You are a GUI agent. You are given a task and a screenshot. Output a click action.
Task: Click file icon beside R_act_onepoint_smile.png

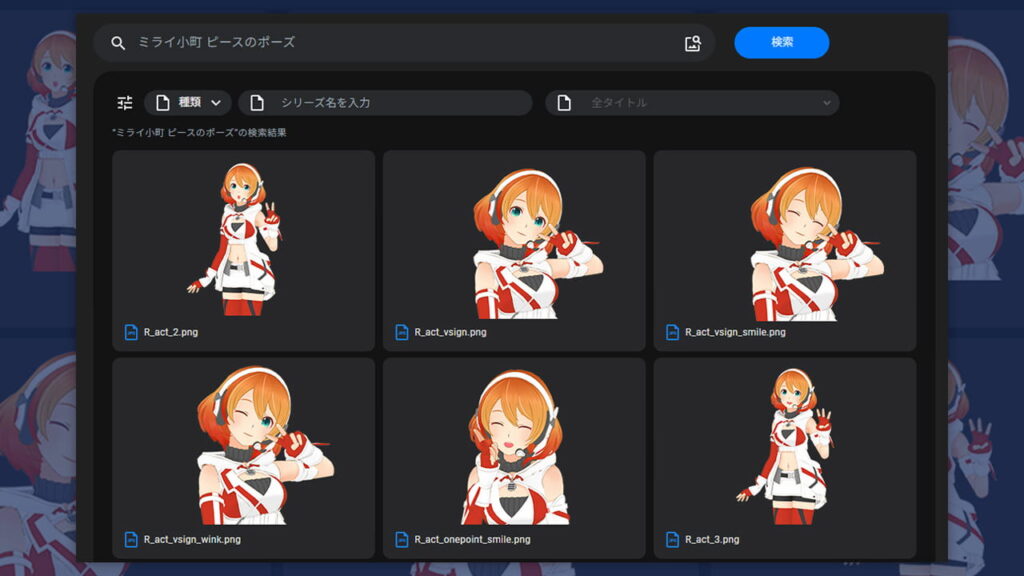(402, 540)
